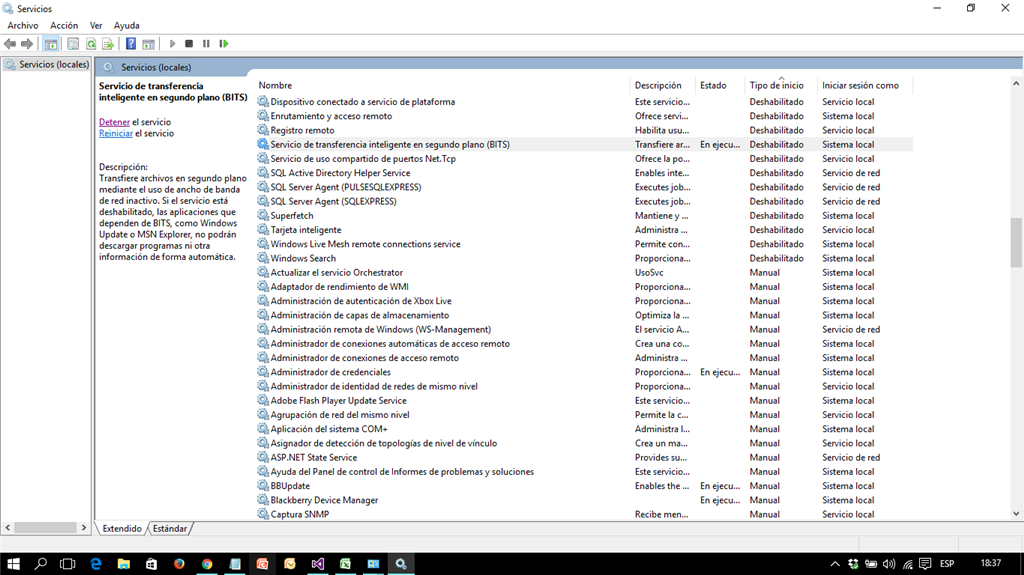This screenshot has height=575, width=1024.
Task: Click Dropbox tray icon
Action: tap(853, 563)
